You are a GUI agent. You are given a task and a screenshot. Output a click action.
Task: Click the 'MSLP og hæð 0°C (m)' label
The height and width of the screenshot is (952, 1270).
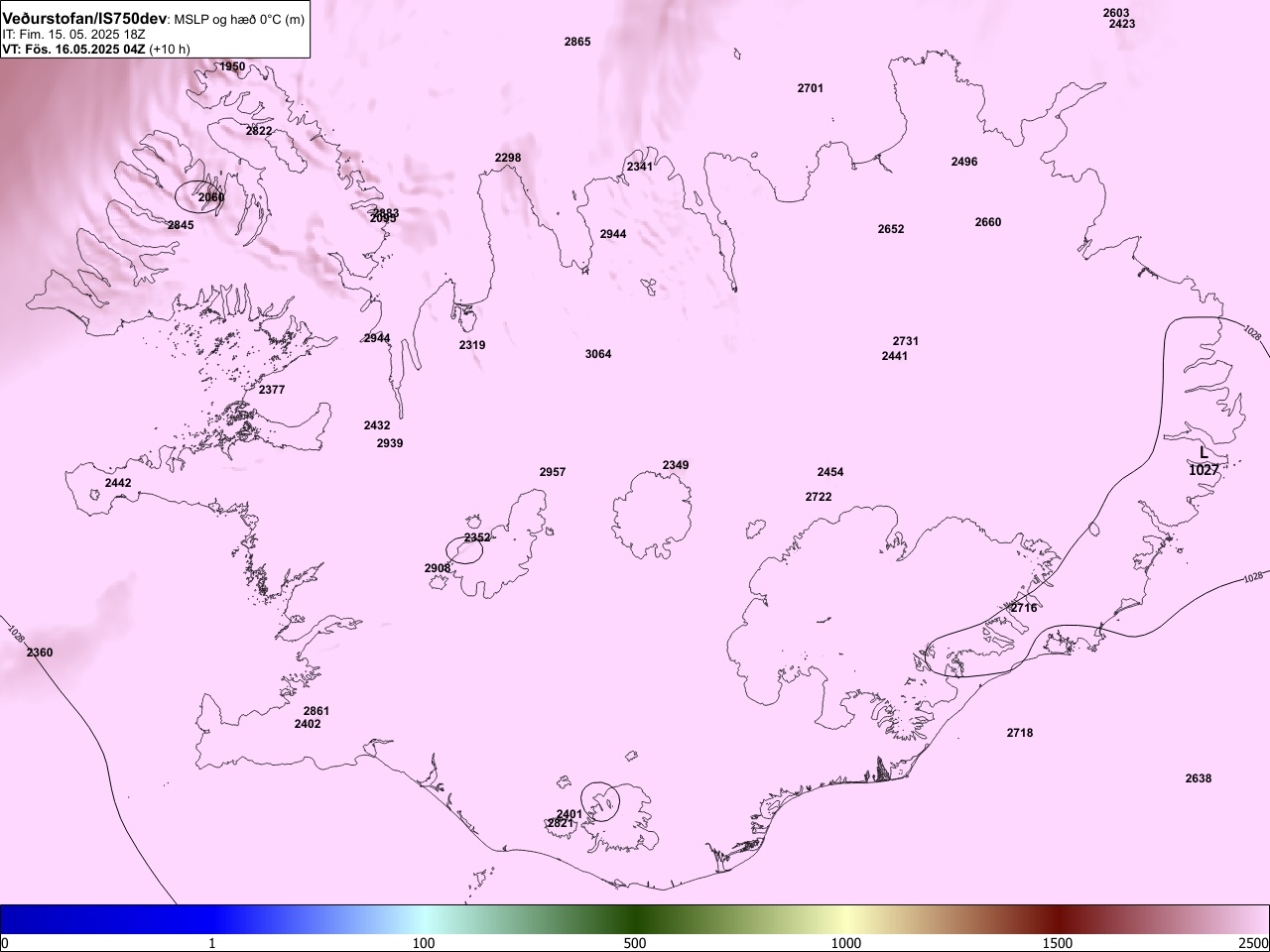coord(240,20)
